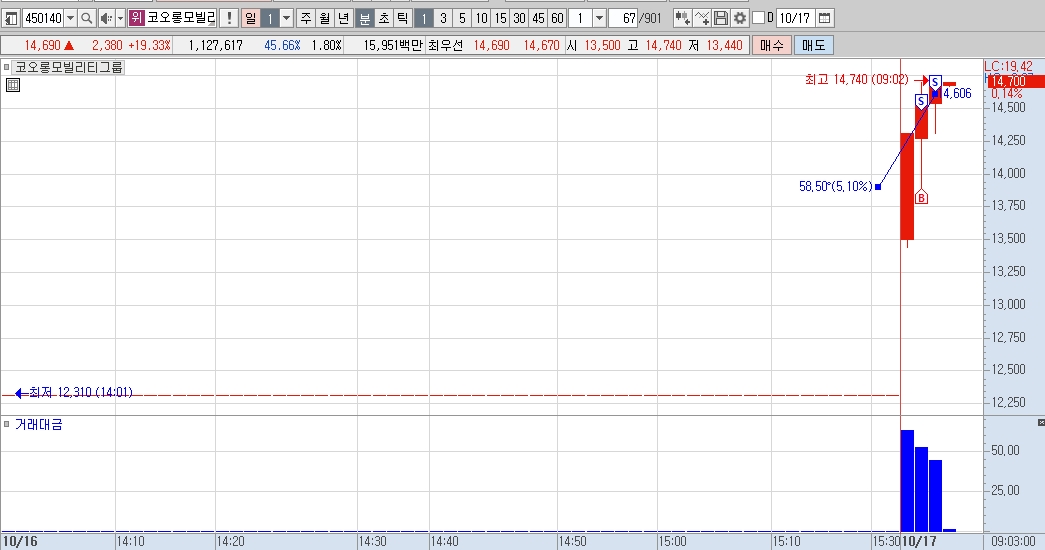Click the +19.33% change rate value
The image size is (1045, 550).
coord(149,45)
